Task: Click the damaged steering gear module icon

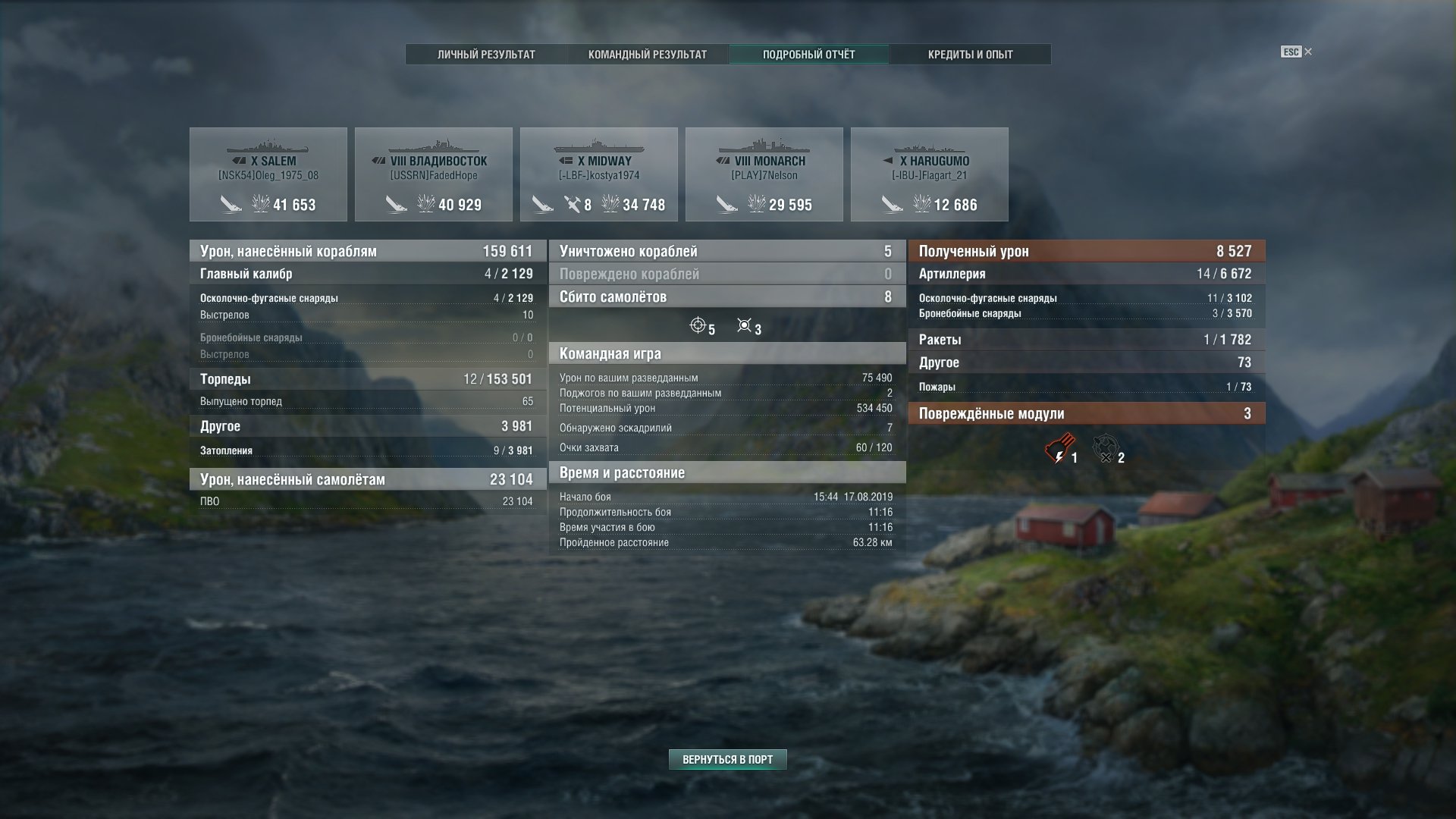Action: tap(1105, 449)
